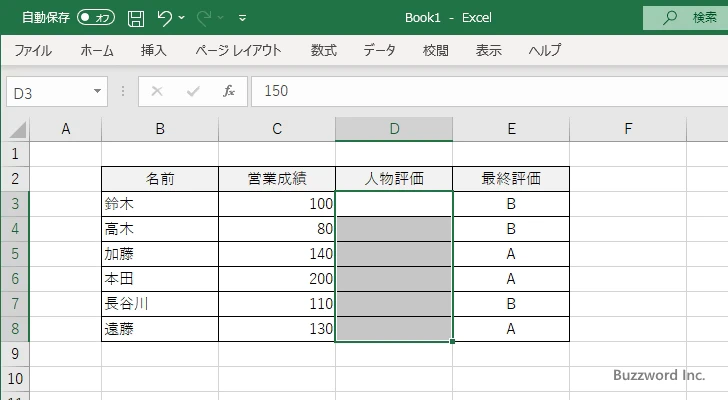Viewport: 728px width, 400px height.
Task: Click the 最終評価 cell in 本田 row
Action: (x=511, y=279)
